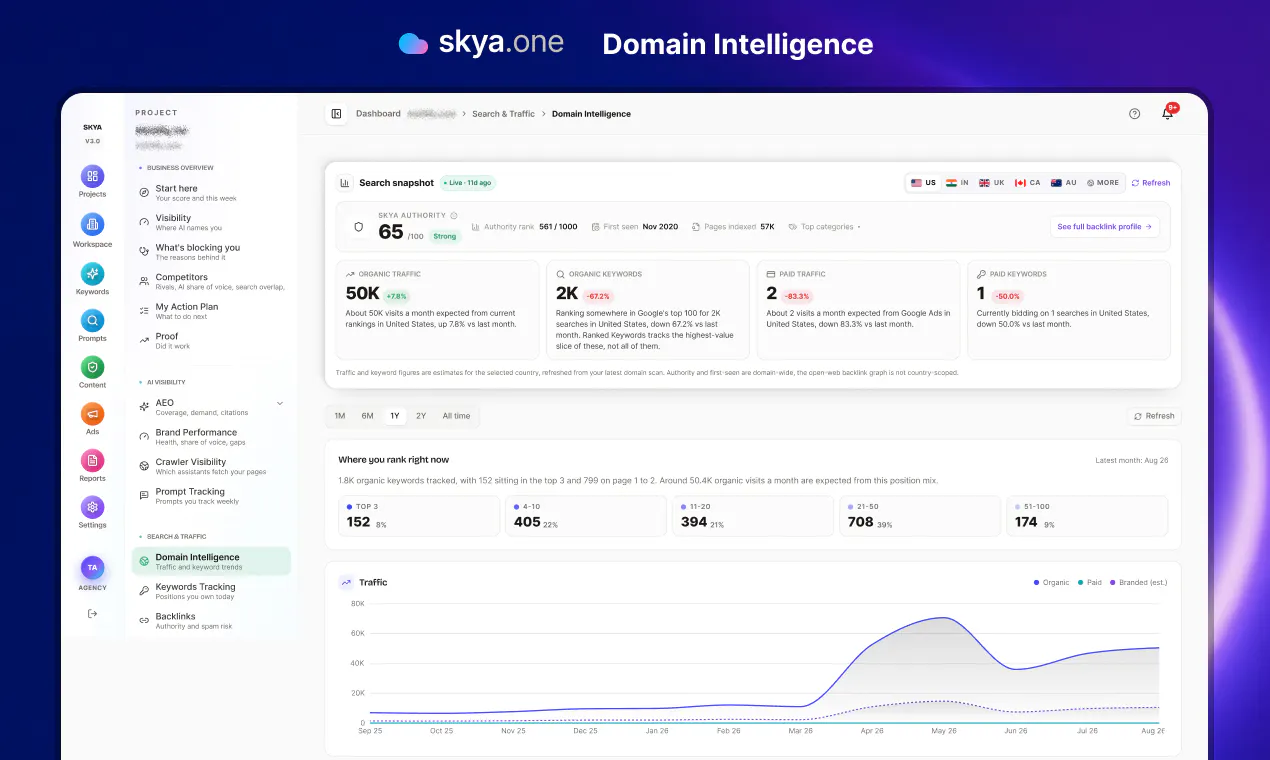Open the notifications bell icon
This screenshot has width=1270, height=760.
(x=1167, y=114)
